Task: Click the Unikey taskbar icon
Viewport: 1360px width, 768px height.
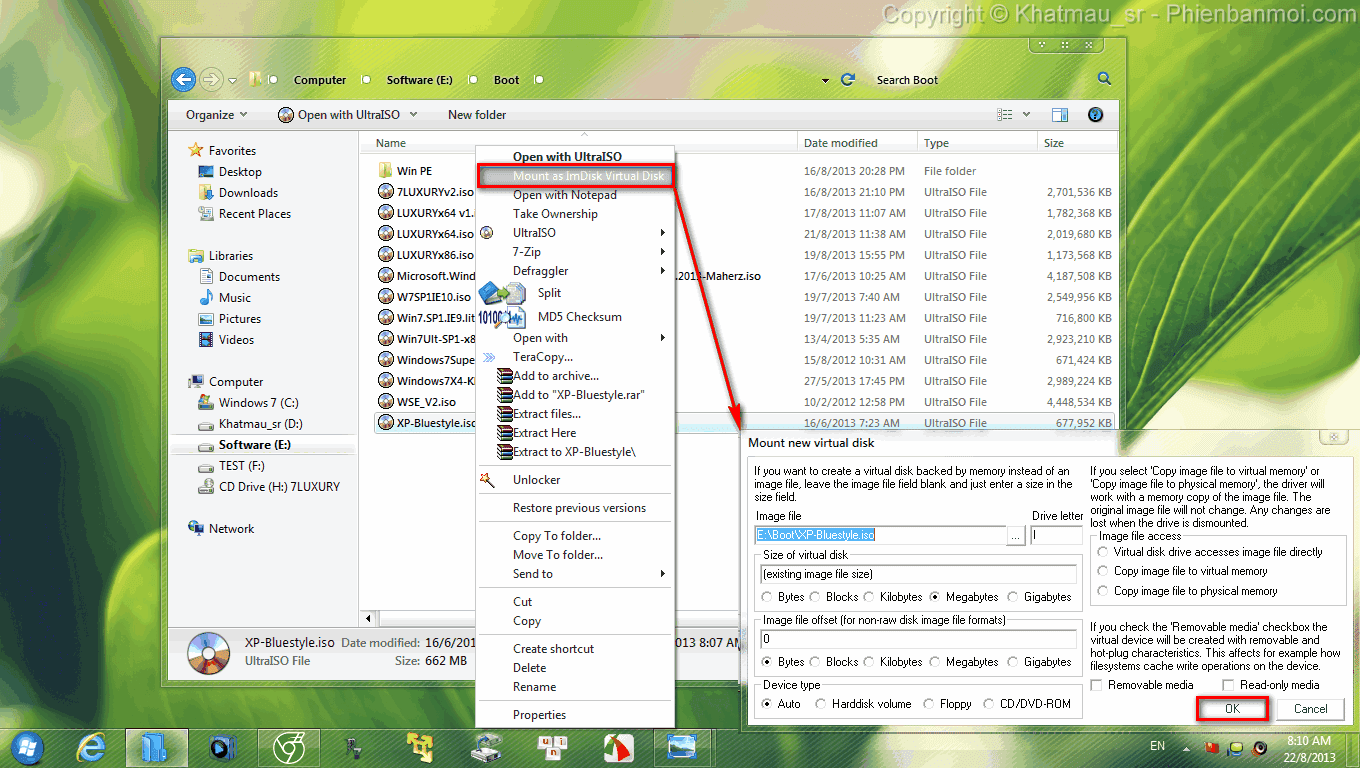Action: tap(551, 747)
